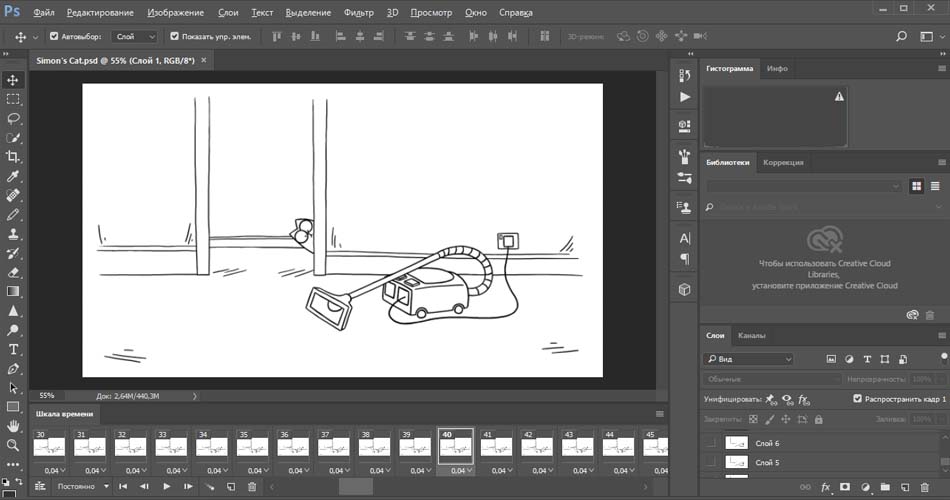The image size is (950, 500).
Task: Open the timeline panel flyout menu
Action: click(x=660, y=414)
